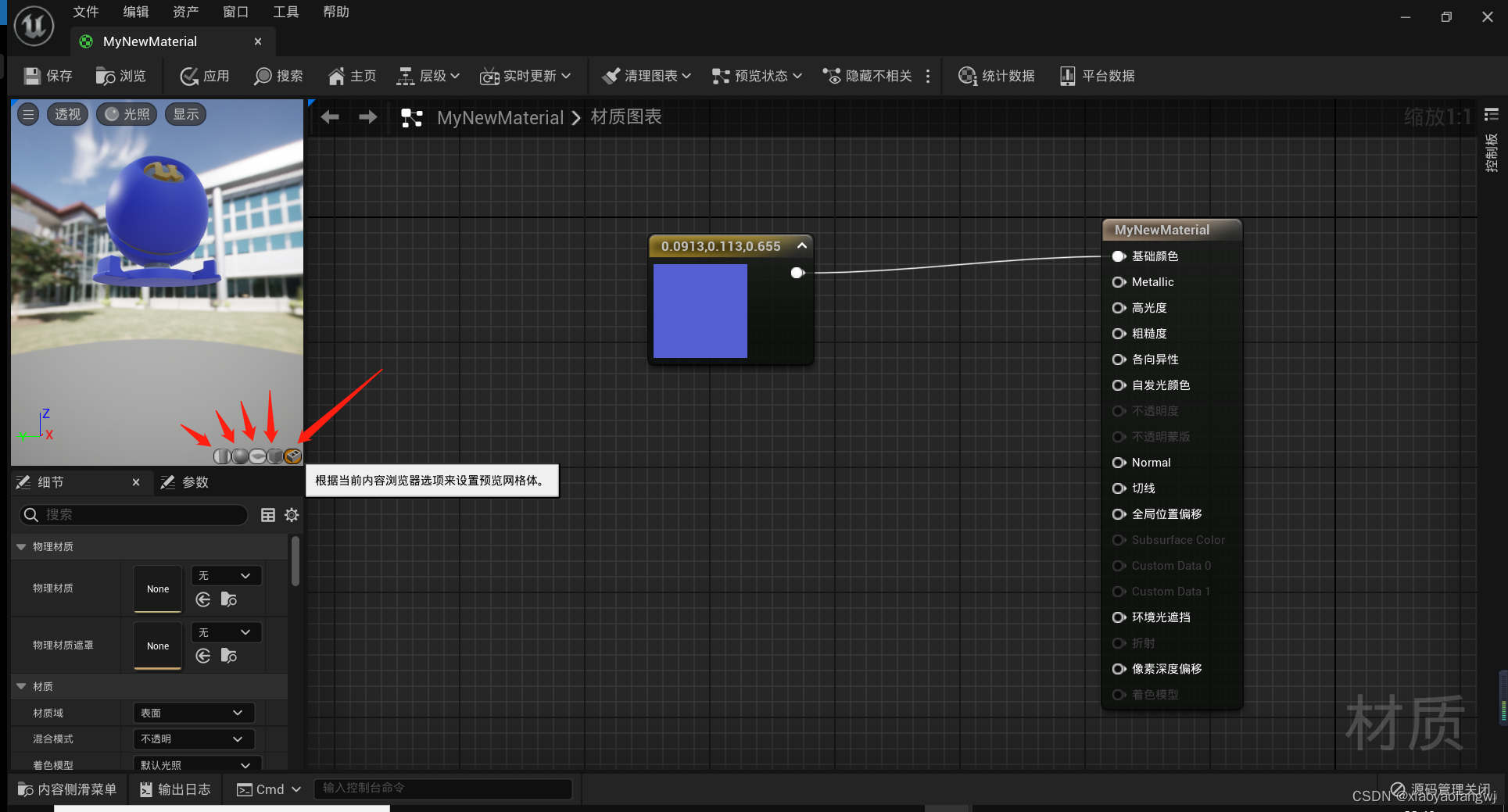The height and width of the screenshot is (812, 1508).
Task: Click the 显示 show viewport button
Action: [186, 114]
